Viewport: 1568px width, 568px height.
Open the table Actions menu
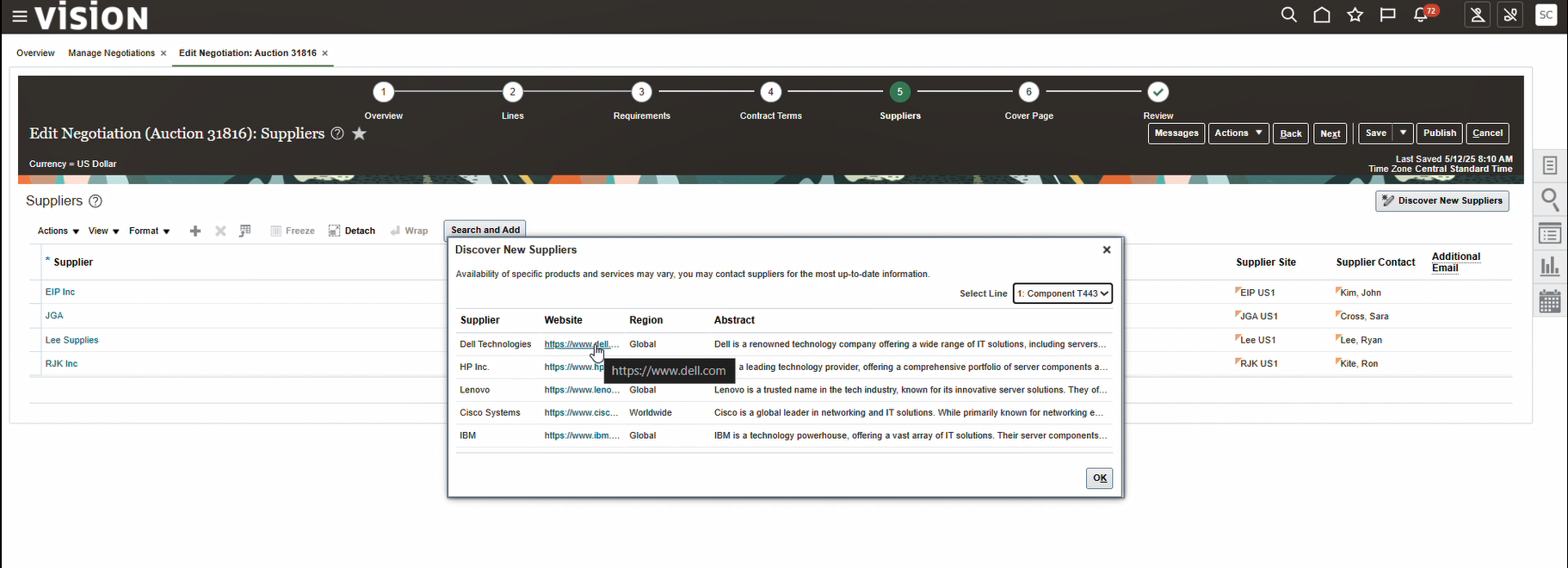[59, 231]
